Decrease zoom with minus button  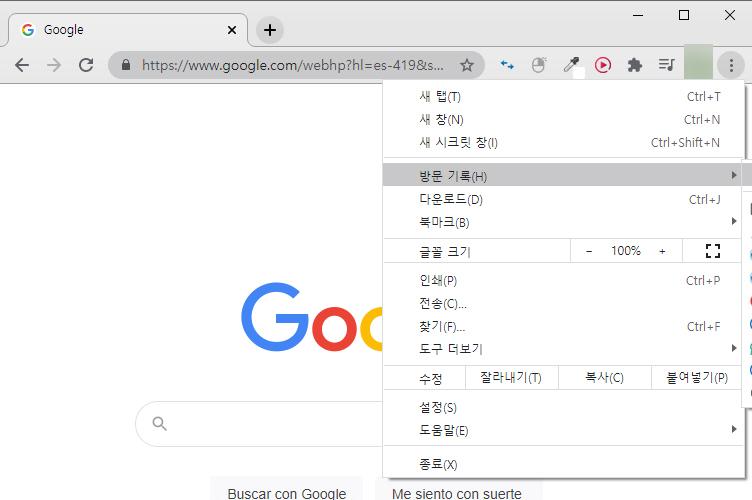(589, 251)
